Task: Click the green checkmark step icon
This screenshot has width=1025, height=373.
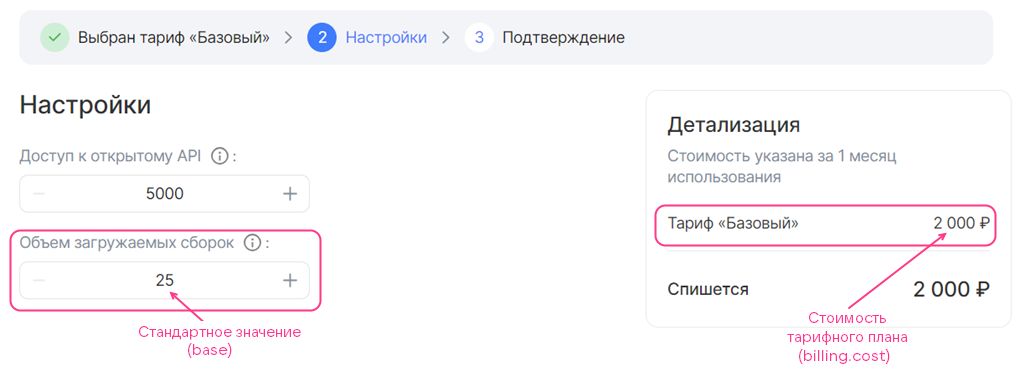Action: 55,38
